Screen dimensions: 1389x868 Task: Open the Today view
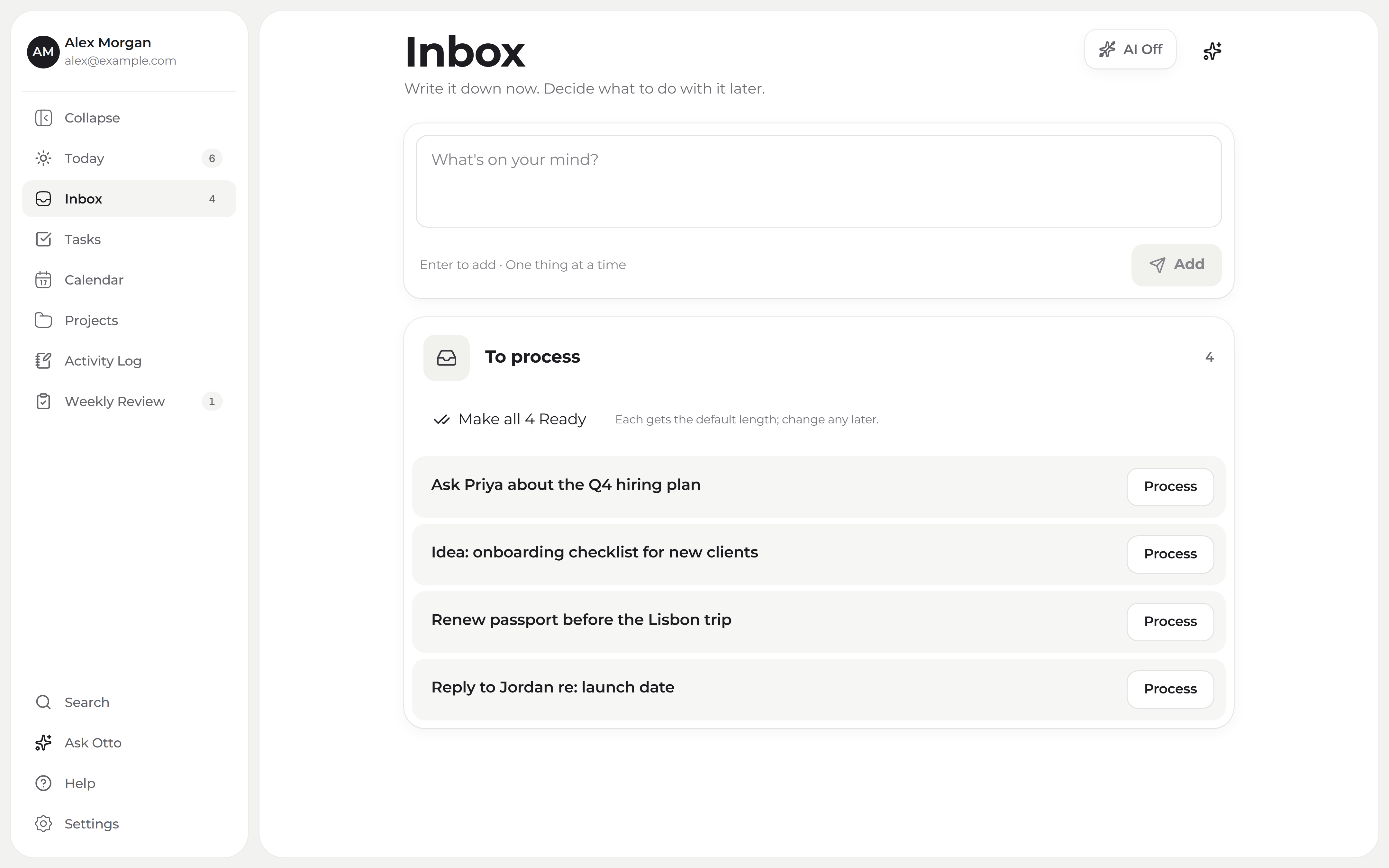pos(129,158)
